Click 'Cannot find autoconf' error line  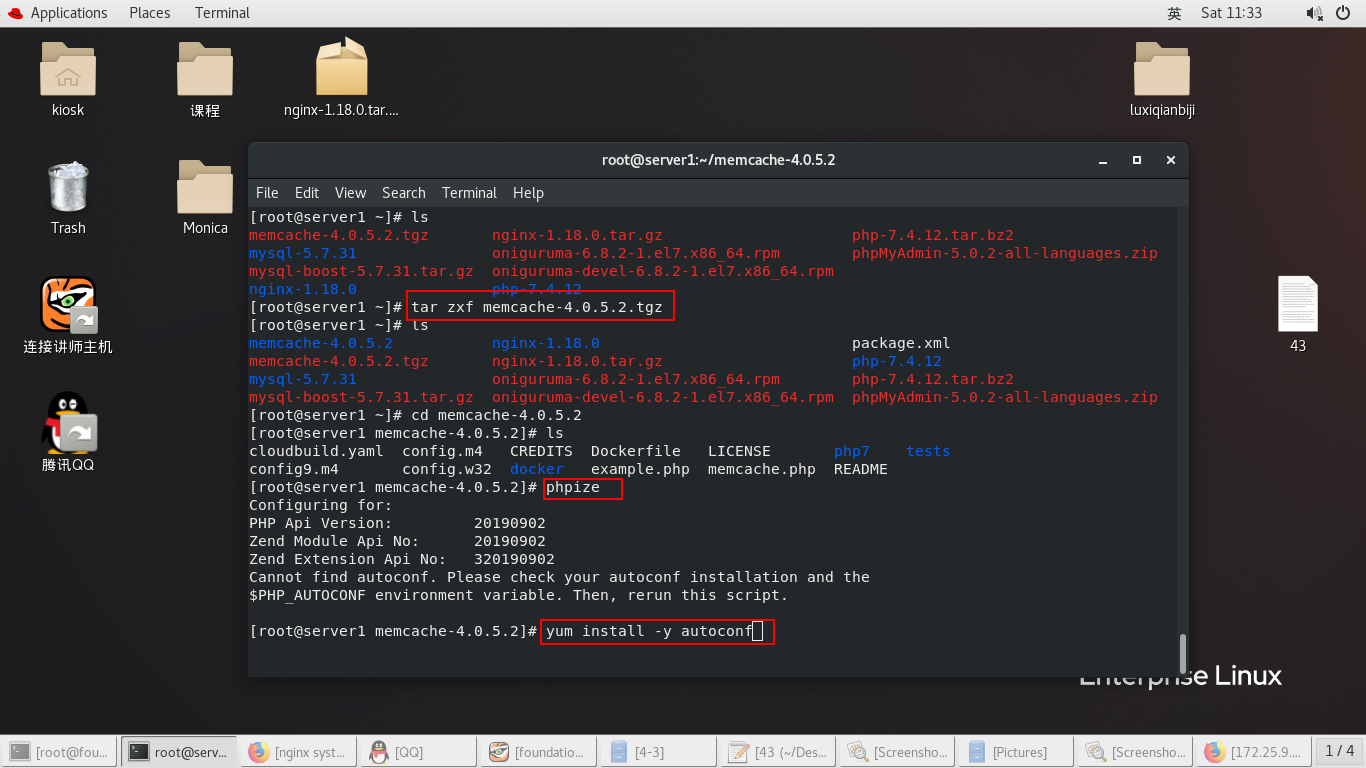(x=559, y=577)
